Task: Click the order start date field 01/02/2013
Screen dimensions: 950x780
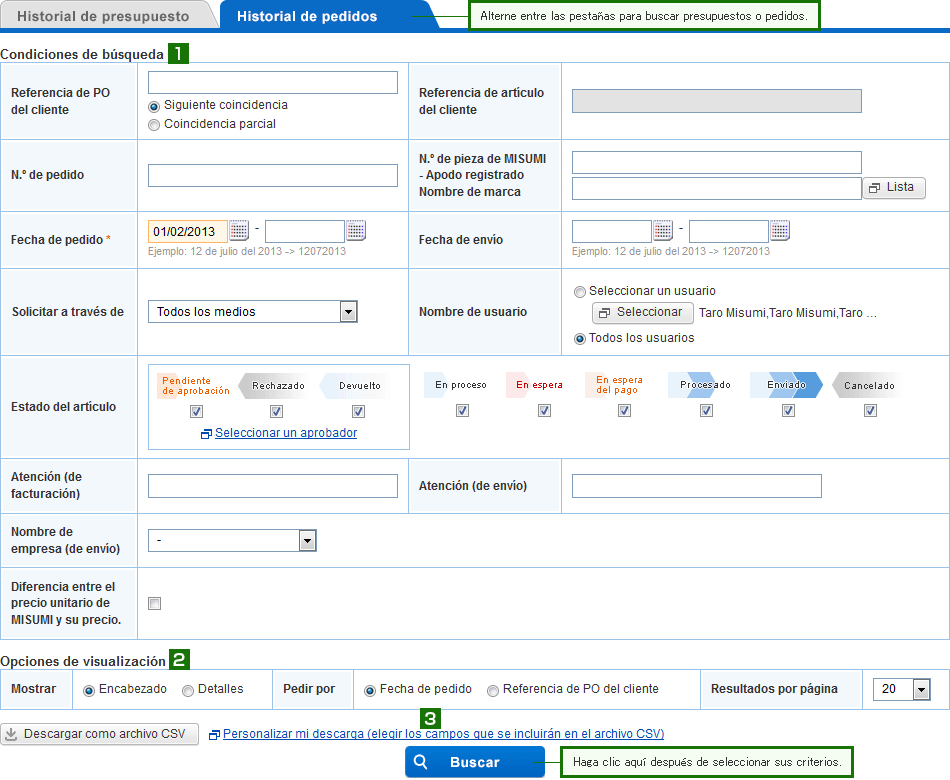Action: pos(188,231)
